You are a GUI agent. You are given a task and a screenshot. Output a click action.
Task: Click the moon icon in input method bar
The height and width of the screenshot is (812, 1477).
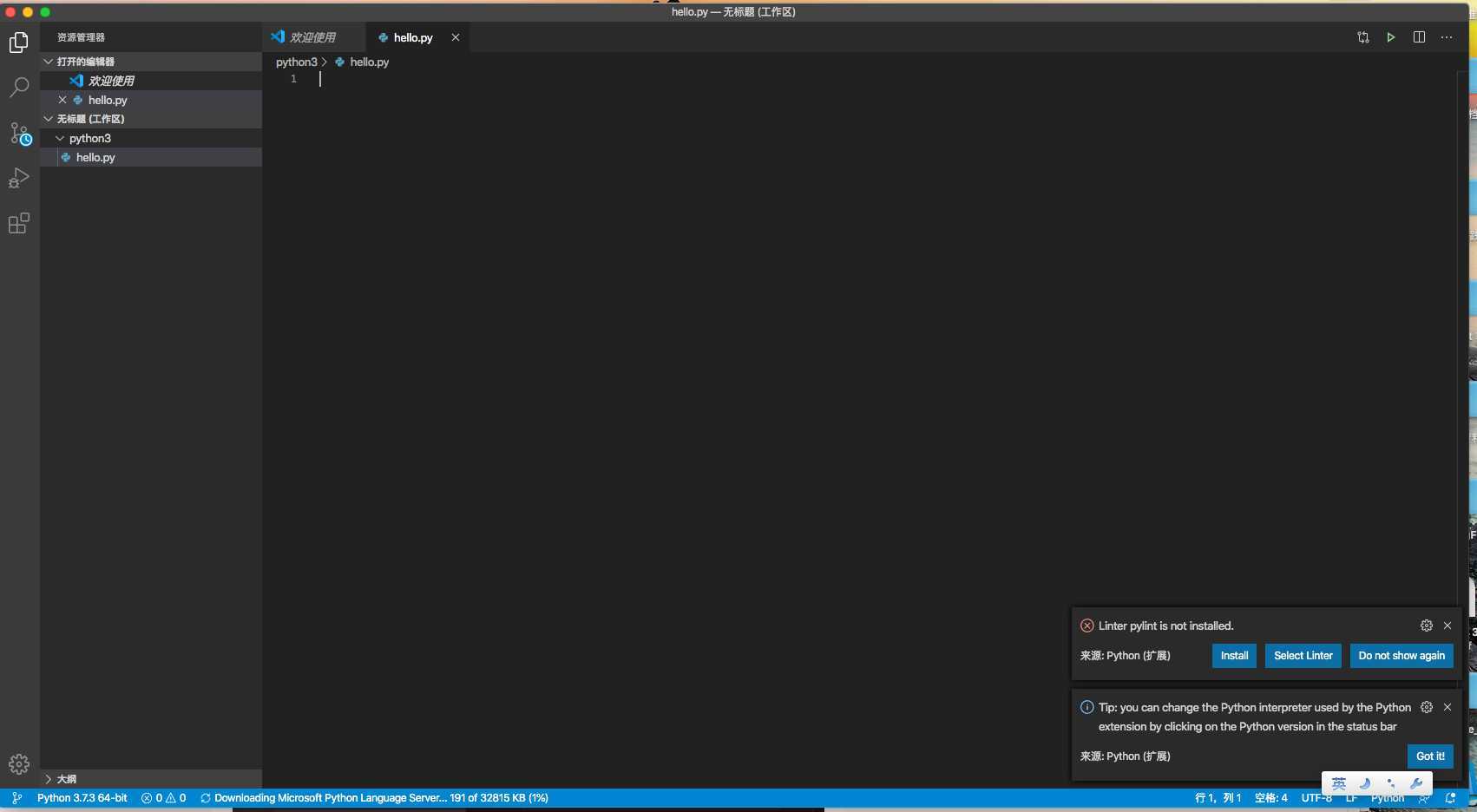tap(1365, 783)
